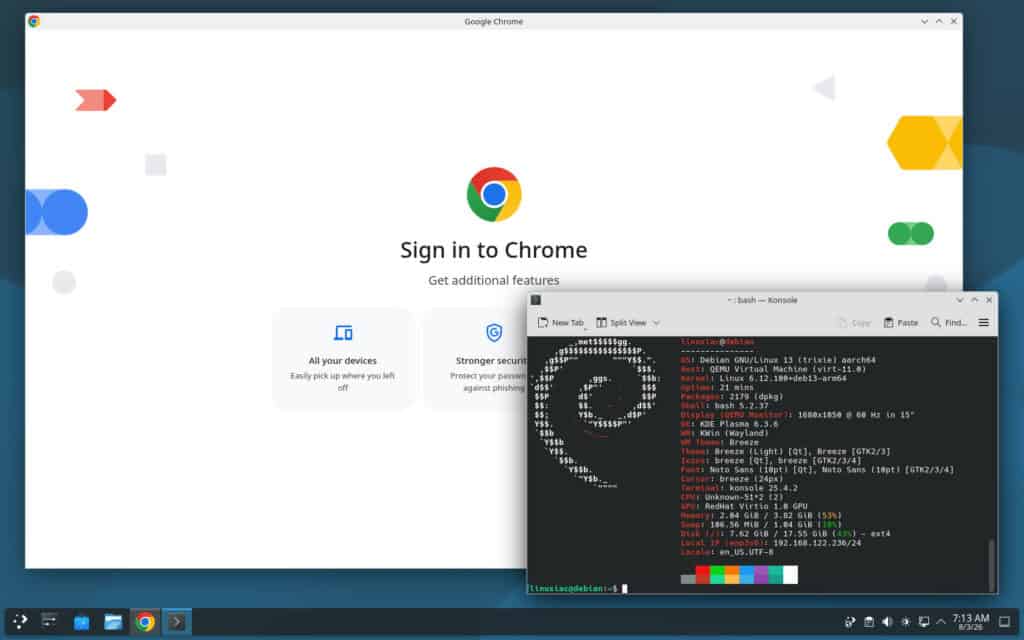Launch Discover software center from taskbar

click(x=82, y=622)
